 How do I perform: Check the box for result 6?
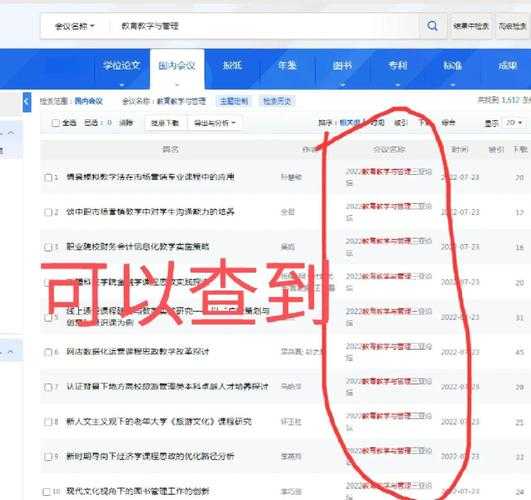[x=48, y=352]
